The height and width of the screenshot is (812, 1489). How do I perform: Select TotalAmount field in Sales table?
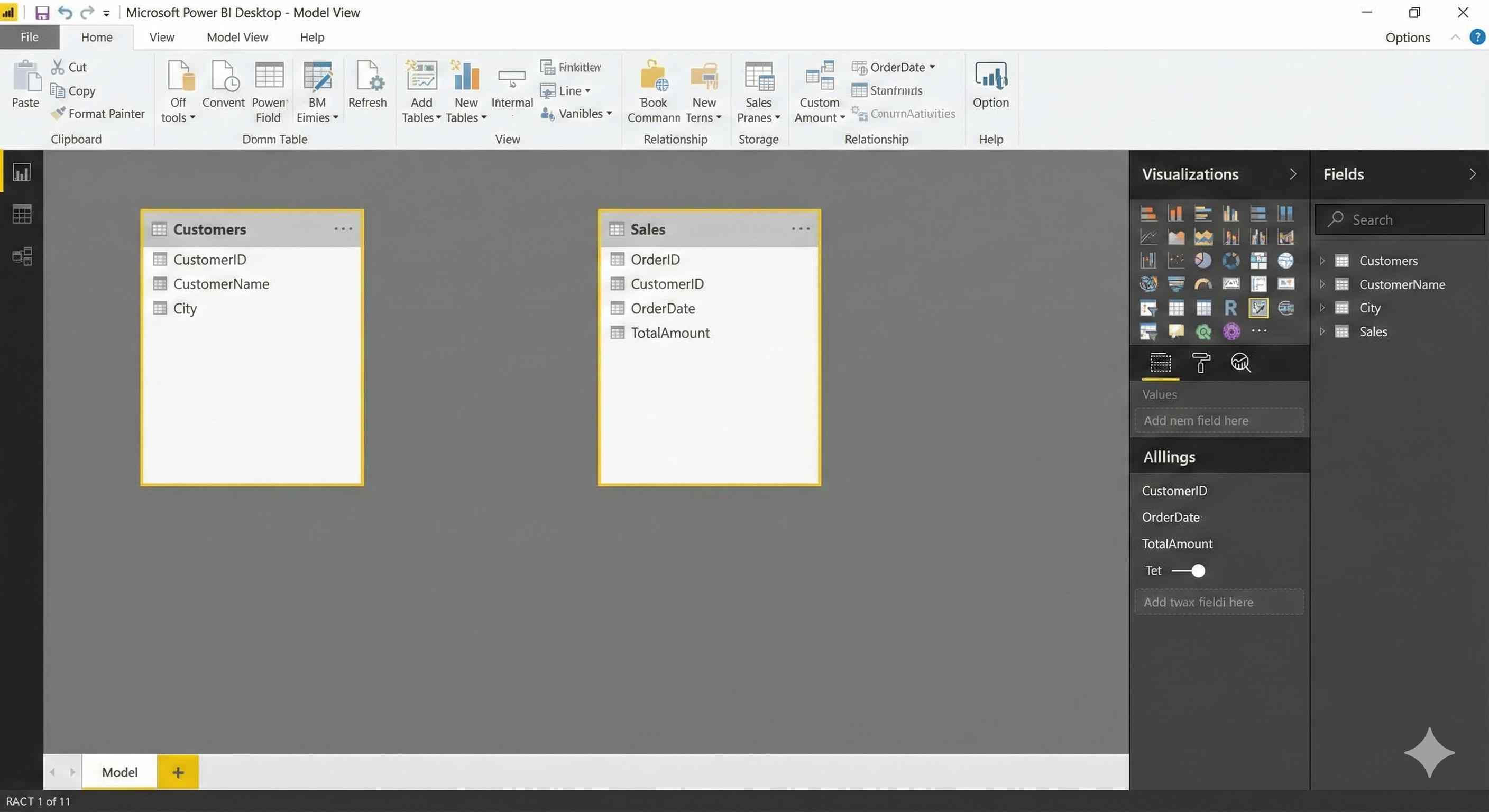[x=669, y=333]
